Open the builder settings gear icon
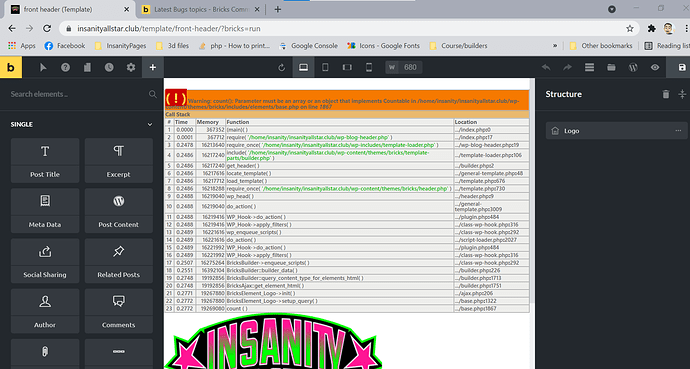This screenshot has height=369, width=690. [131, 67]
